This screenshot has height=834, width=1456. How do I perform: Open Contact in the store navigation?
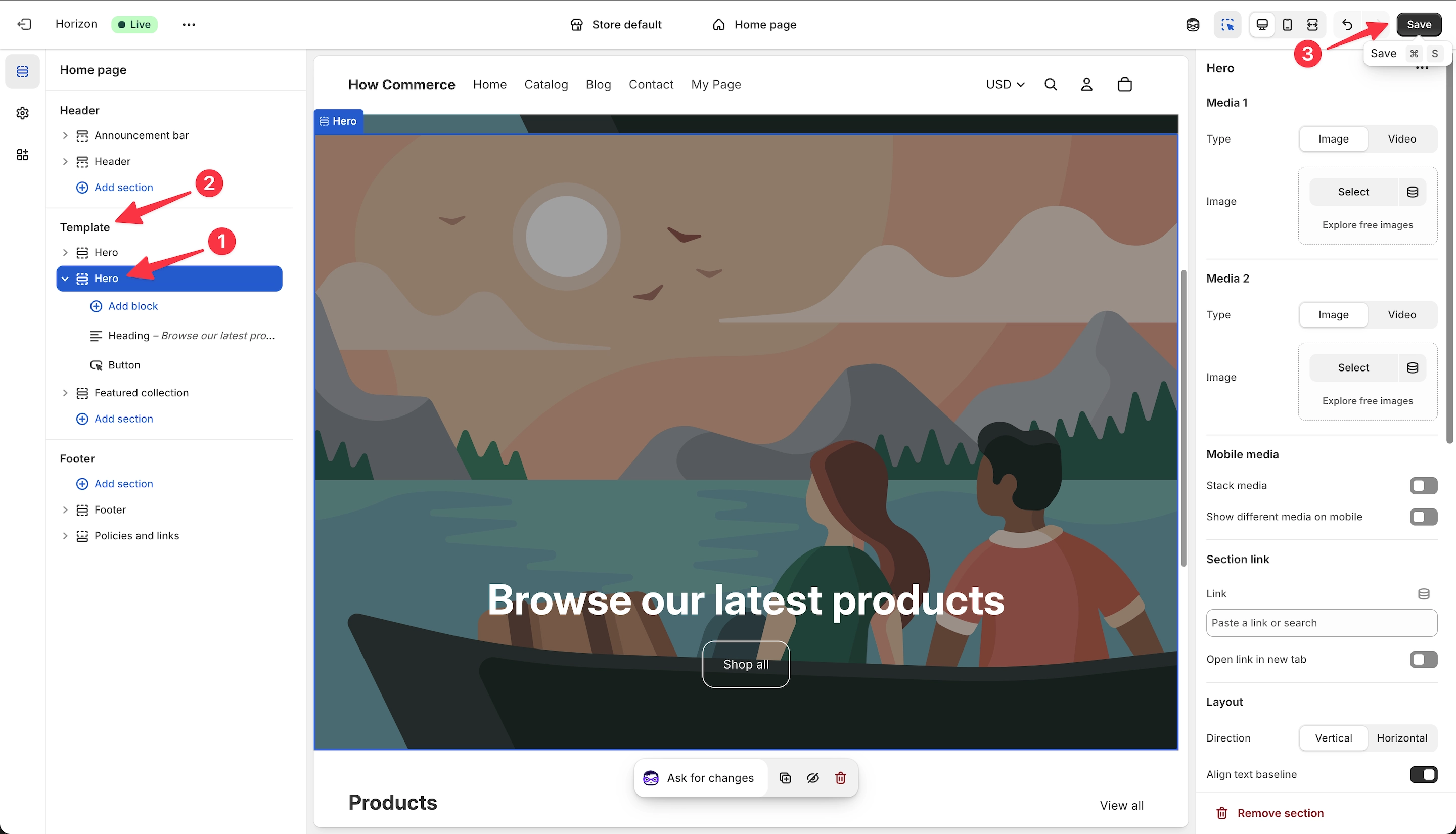(651, 85)
